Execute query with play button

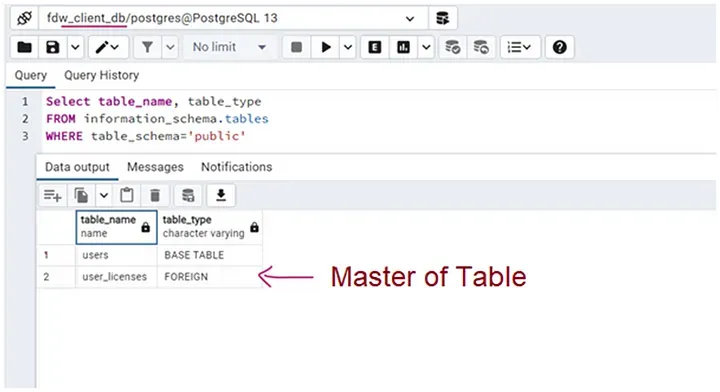pos(326,47)
